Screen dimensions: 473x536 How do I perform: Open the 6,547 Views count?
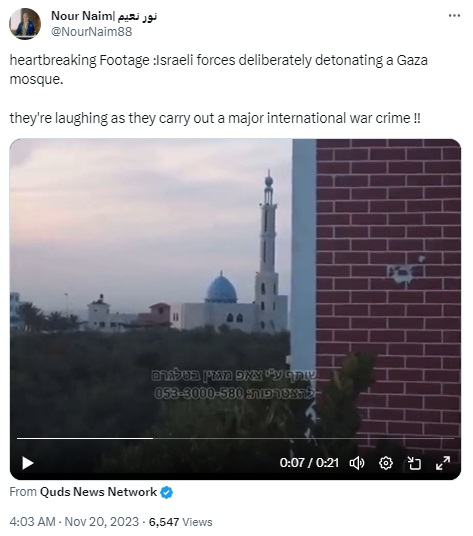tap(180, 522)
